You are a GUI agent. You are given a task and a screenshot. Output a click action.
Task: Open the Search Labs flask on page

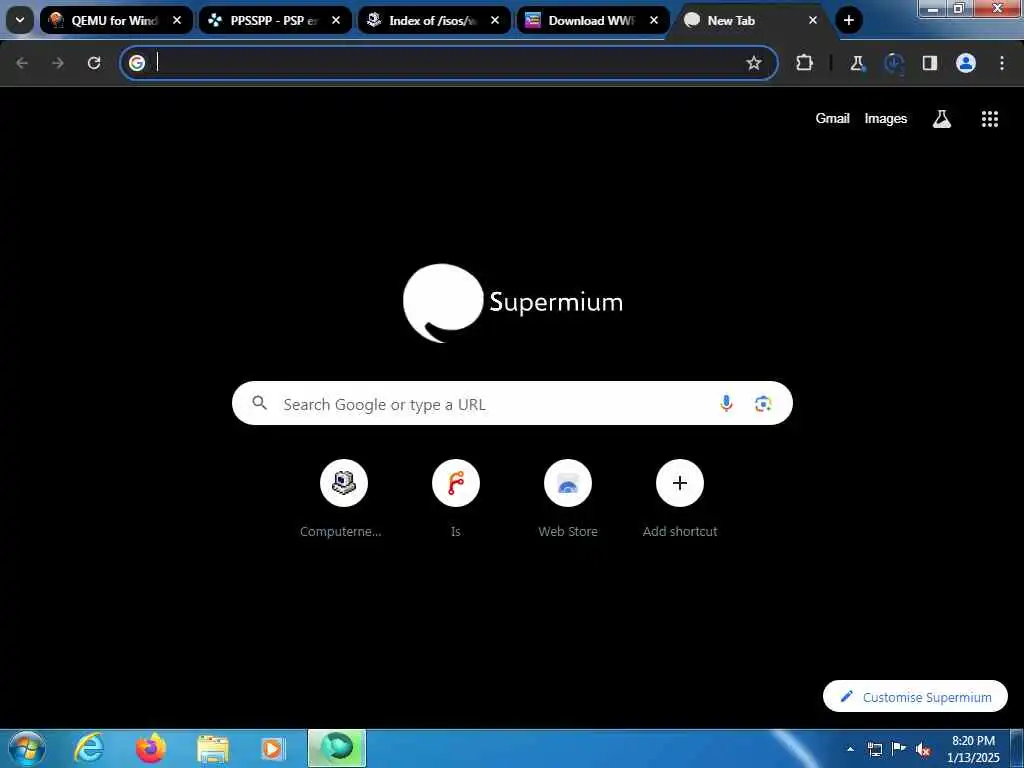pyautogui.click(x=941, y=118)
